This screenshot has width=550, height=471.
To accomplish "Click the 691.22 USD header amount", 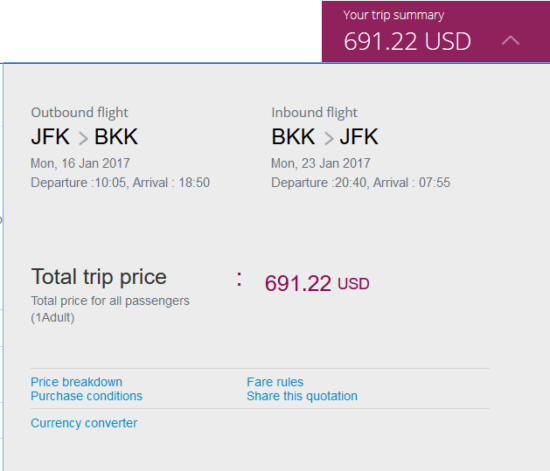I will [x=407, y=41].
